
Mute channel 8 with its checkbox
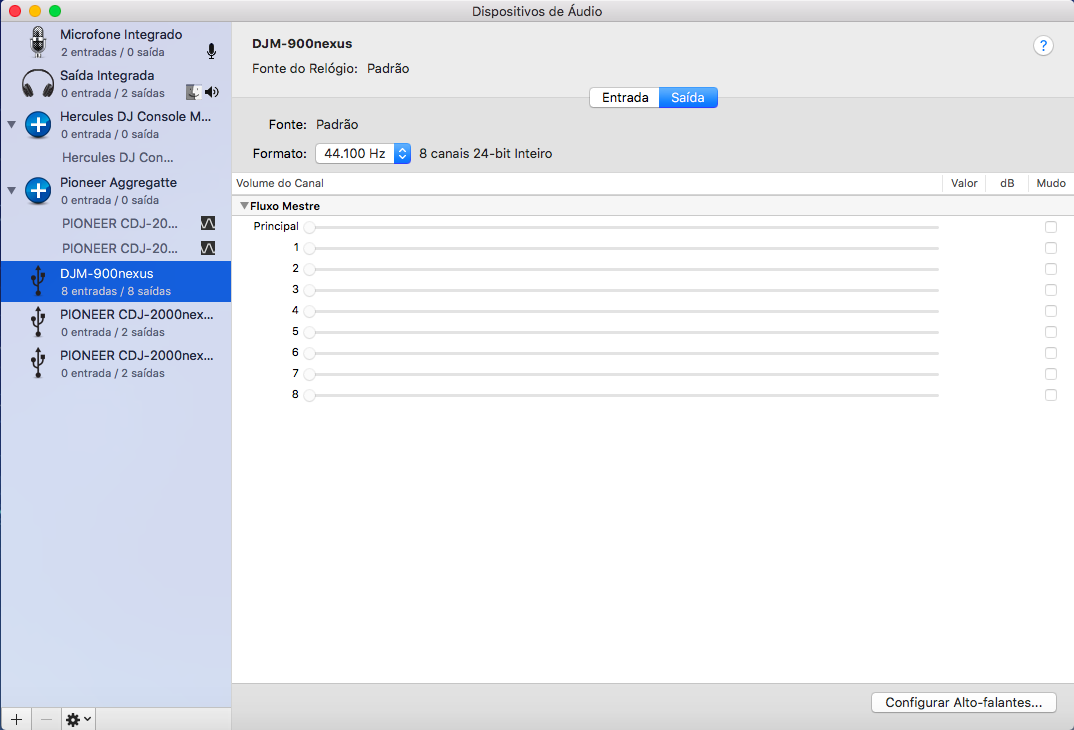tap(1051, 395)
